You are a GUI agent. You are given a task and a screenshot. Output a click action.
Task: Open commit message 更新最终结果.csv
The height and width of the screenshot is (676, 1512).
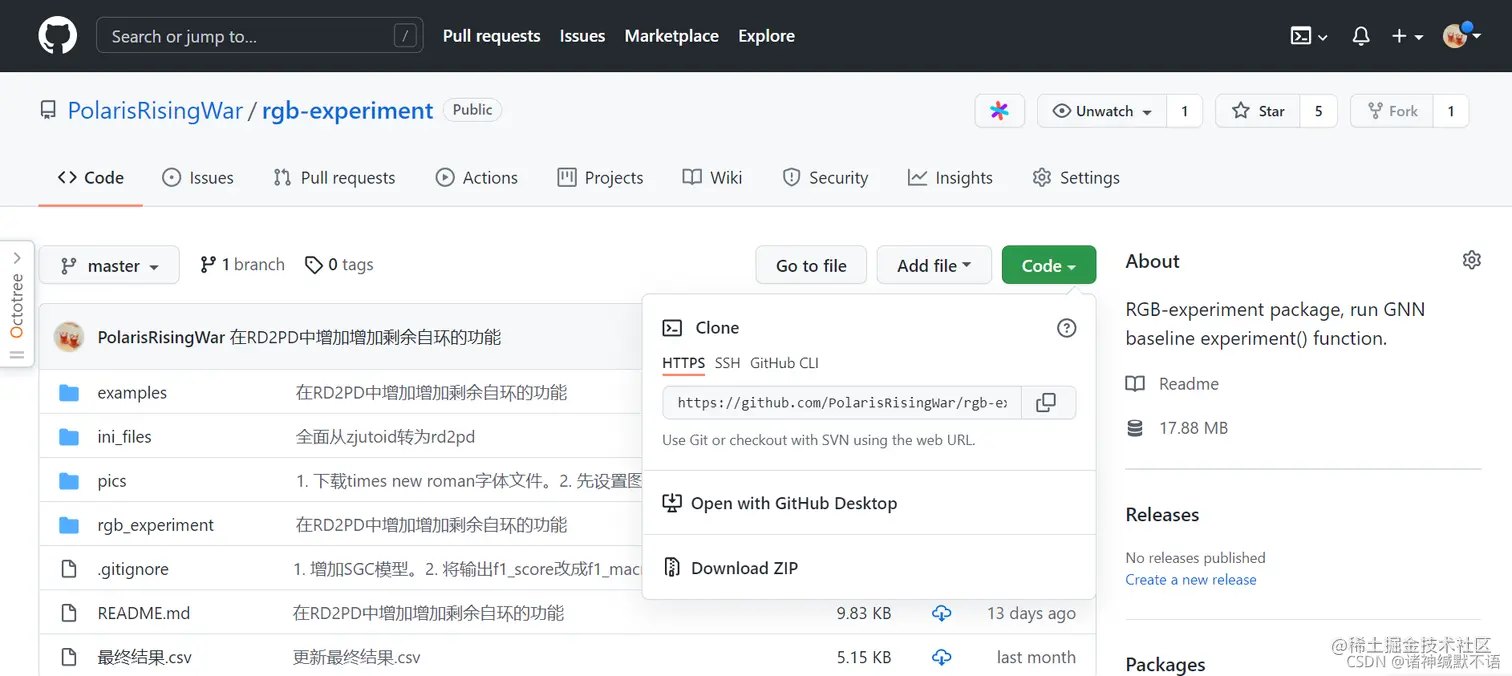[356, 657]
